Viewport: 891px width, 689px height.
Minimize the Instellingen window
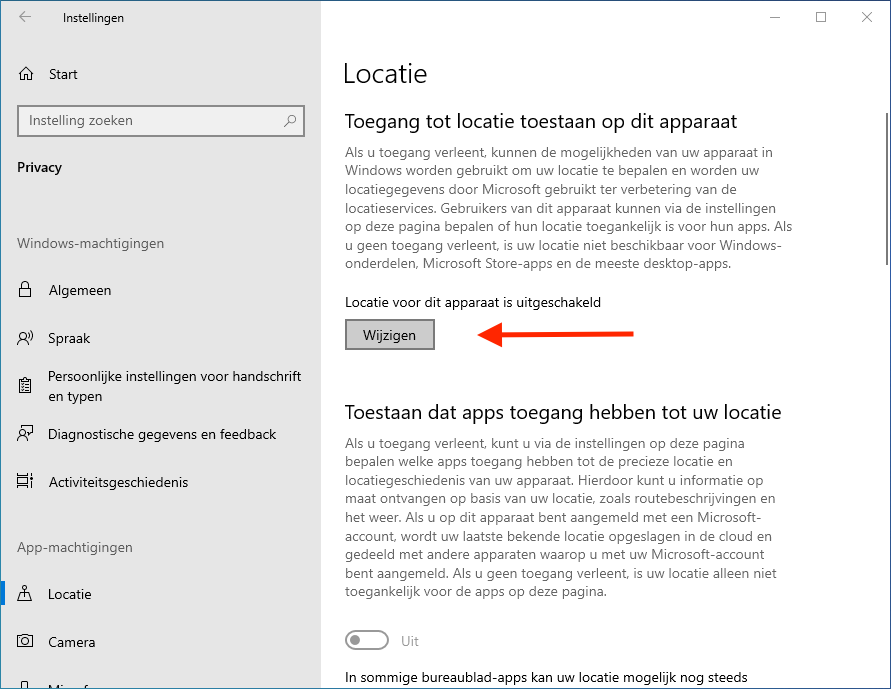[775, 17]
